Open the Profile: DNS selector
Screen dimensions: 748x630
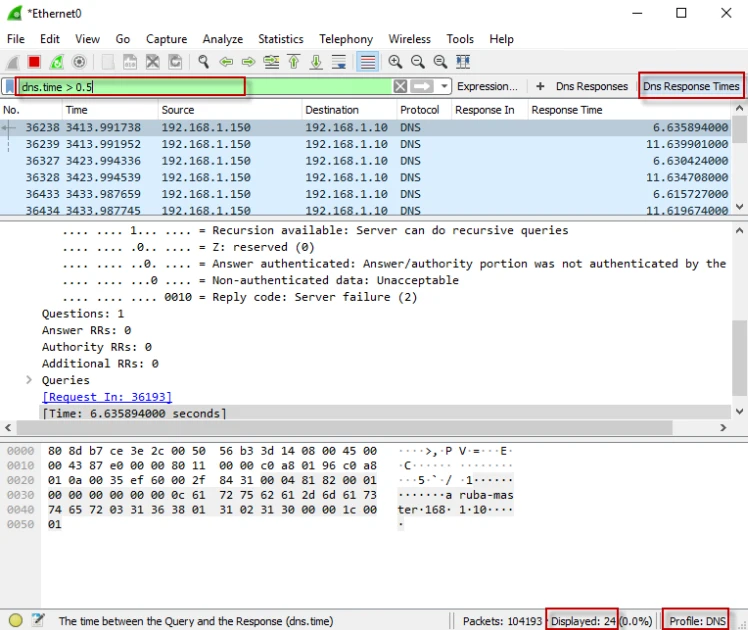tap(696, 620)
